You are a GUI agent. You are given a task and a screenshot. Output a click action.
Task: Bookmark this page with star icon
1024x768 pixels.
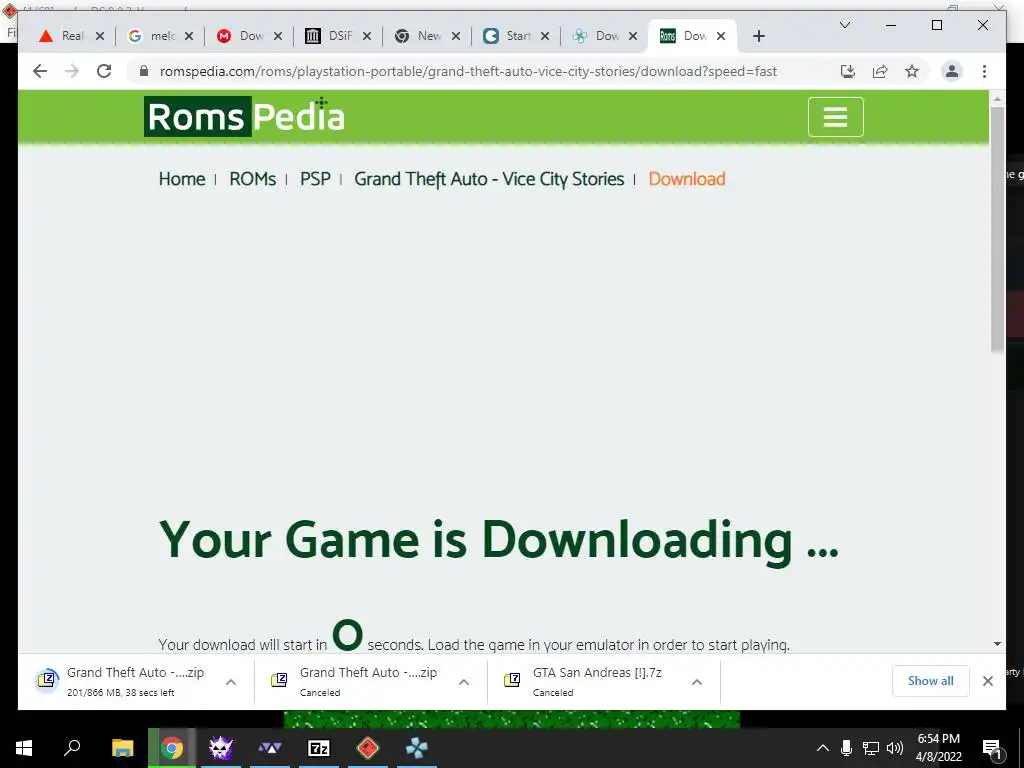tap(912, 71)
